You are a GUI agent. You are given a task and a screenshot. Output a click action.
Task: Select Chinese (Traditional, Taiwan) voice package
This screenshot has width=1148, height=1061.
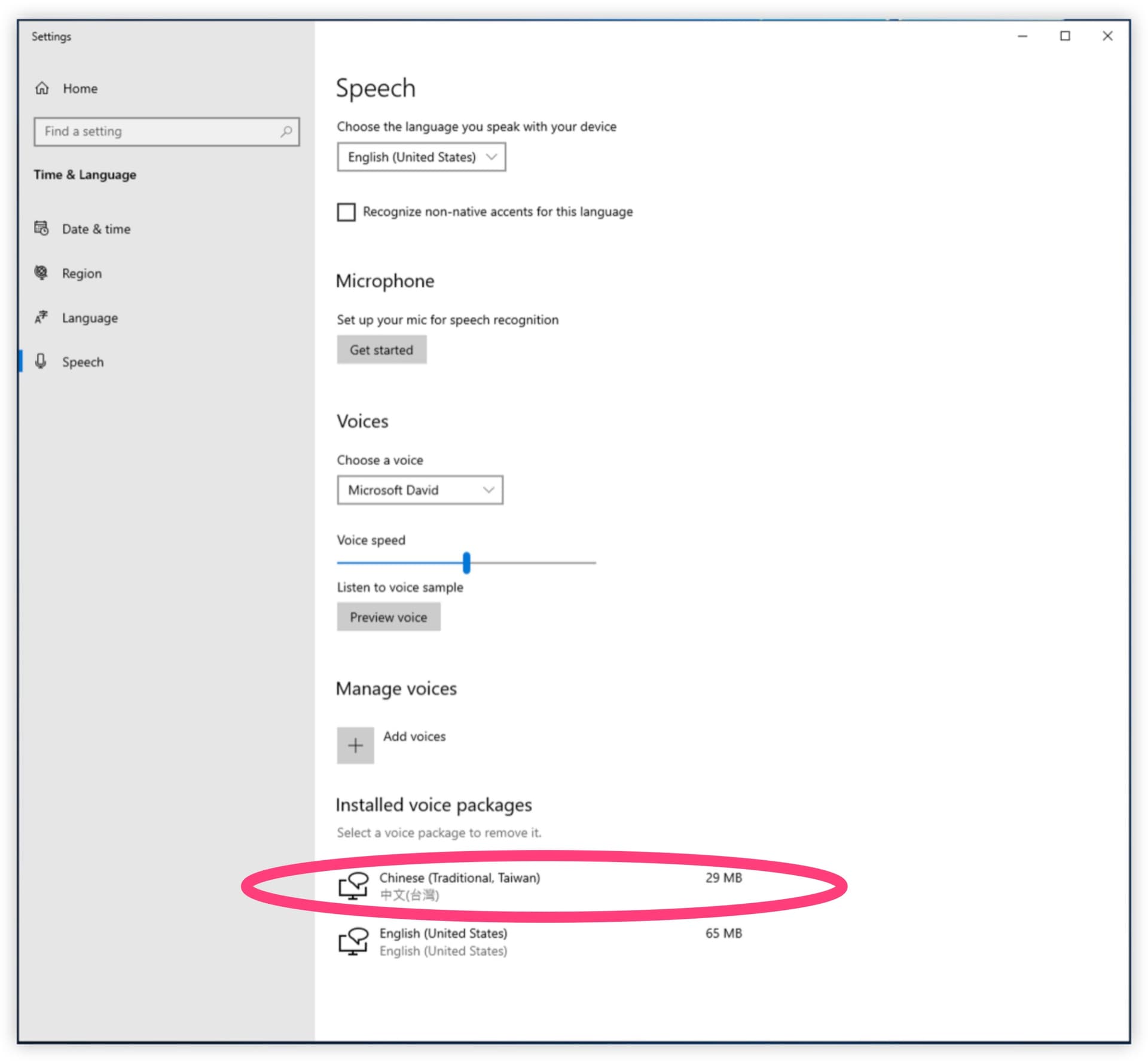point(459,878)
